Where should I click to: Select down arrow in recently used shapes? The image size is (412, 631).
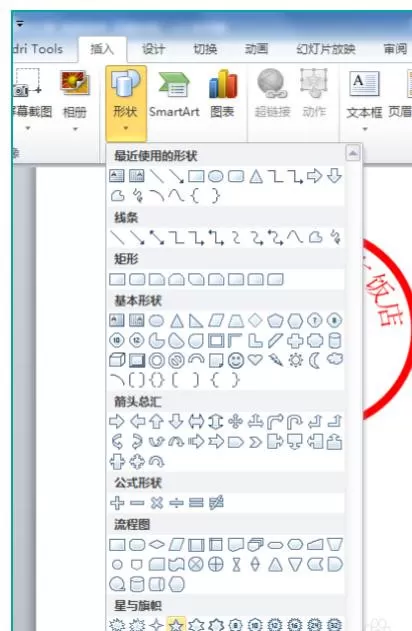[334, 176]
